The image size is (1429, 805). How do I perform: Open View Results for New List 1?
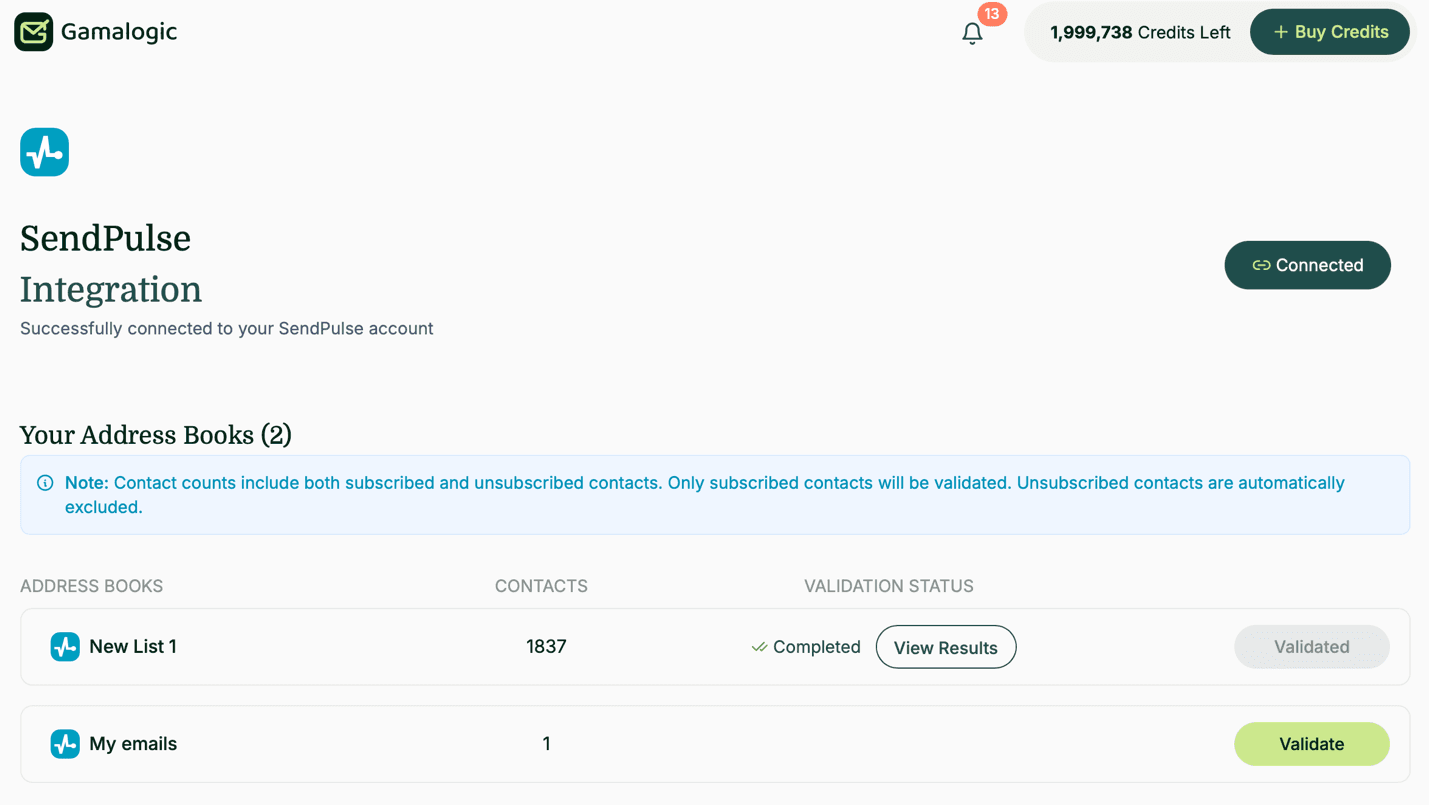[945, 647]
